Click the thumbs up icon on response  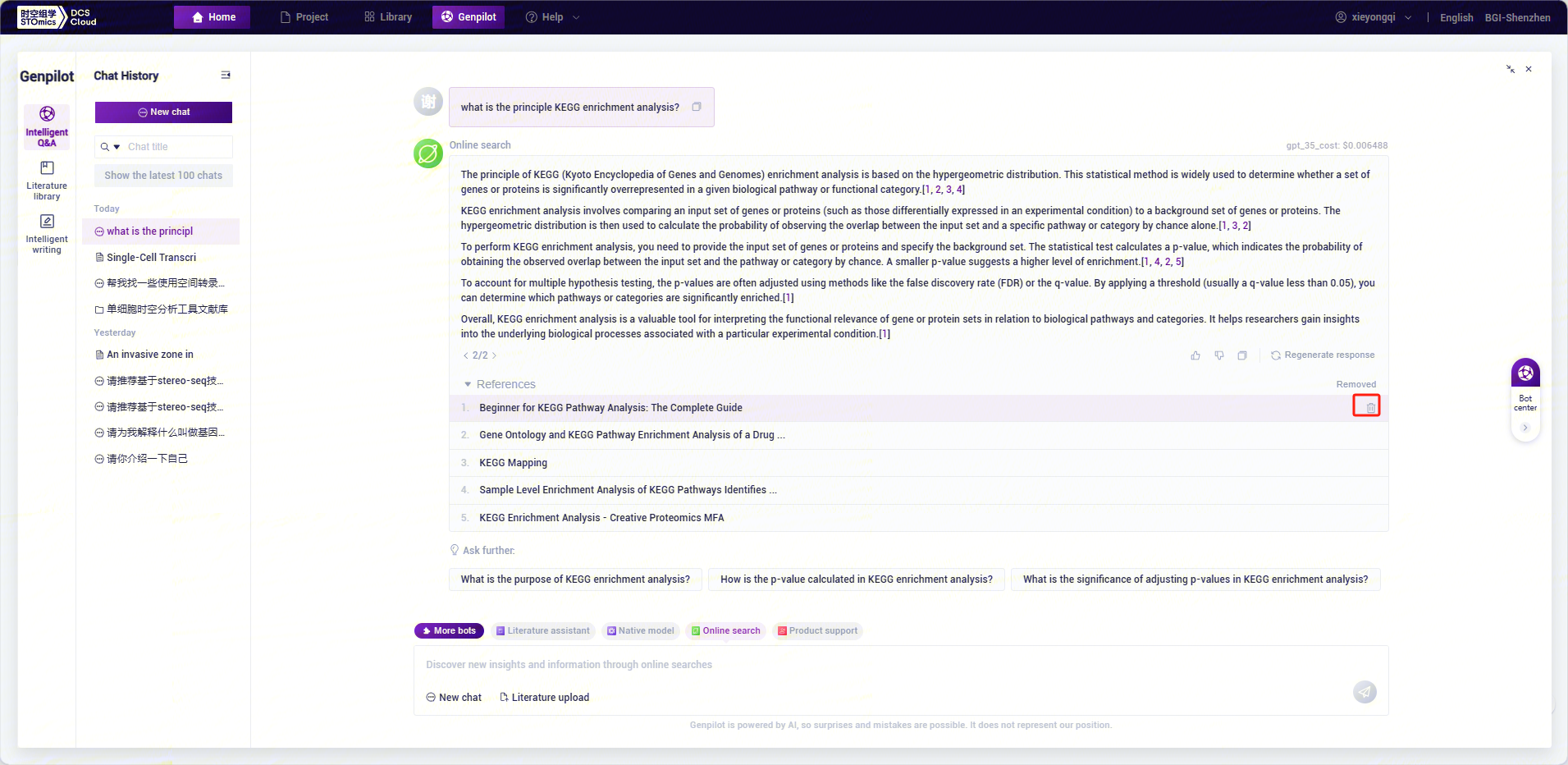[1195, 355]
